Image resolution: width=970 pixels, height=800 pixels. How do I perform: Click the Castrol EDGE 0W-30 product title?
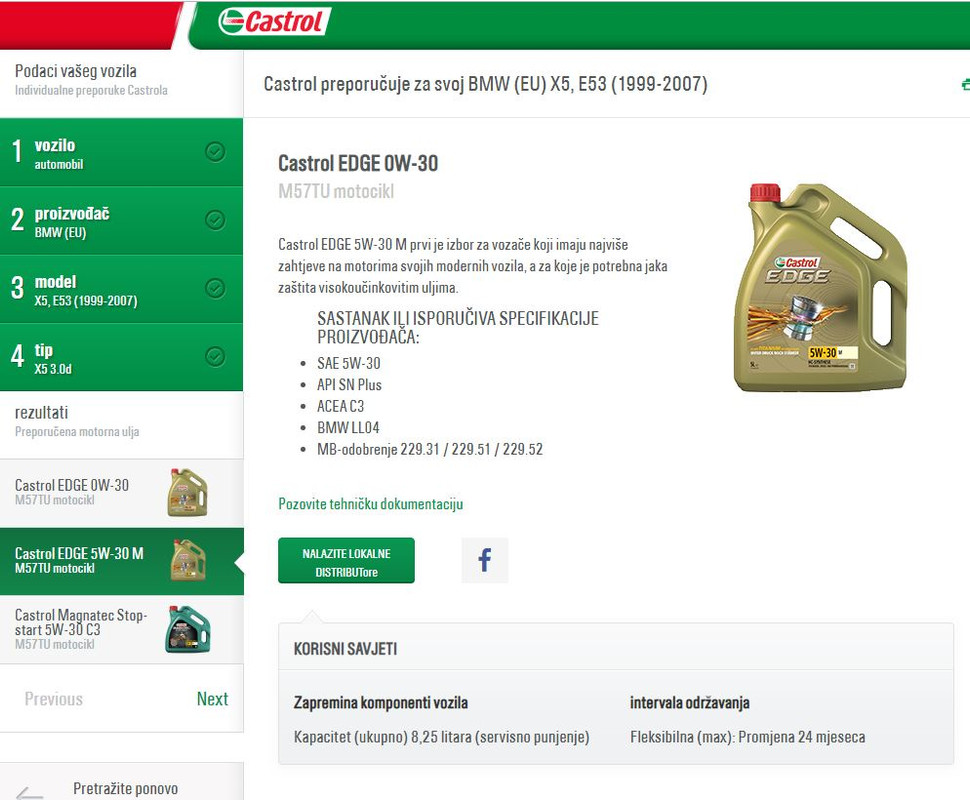coord(358,163)
